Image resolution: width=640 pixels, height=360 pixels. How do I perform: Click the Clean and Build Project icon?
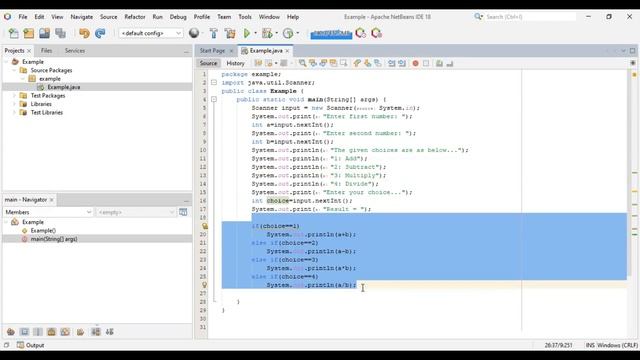pyautogui.click(x=230, y=33)
